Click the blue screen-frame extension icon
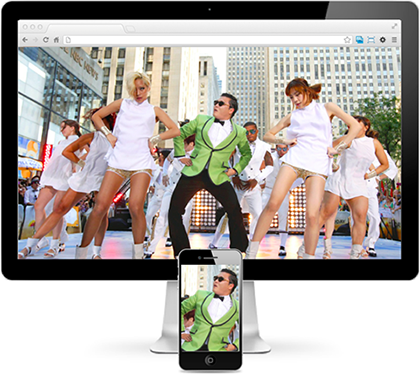This screenshot has width=420, height=375. point(371,40)
